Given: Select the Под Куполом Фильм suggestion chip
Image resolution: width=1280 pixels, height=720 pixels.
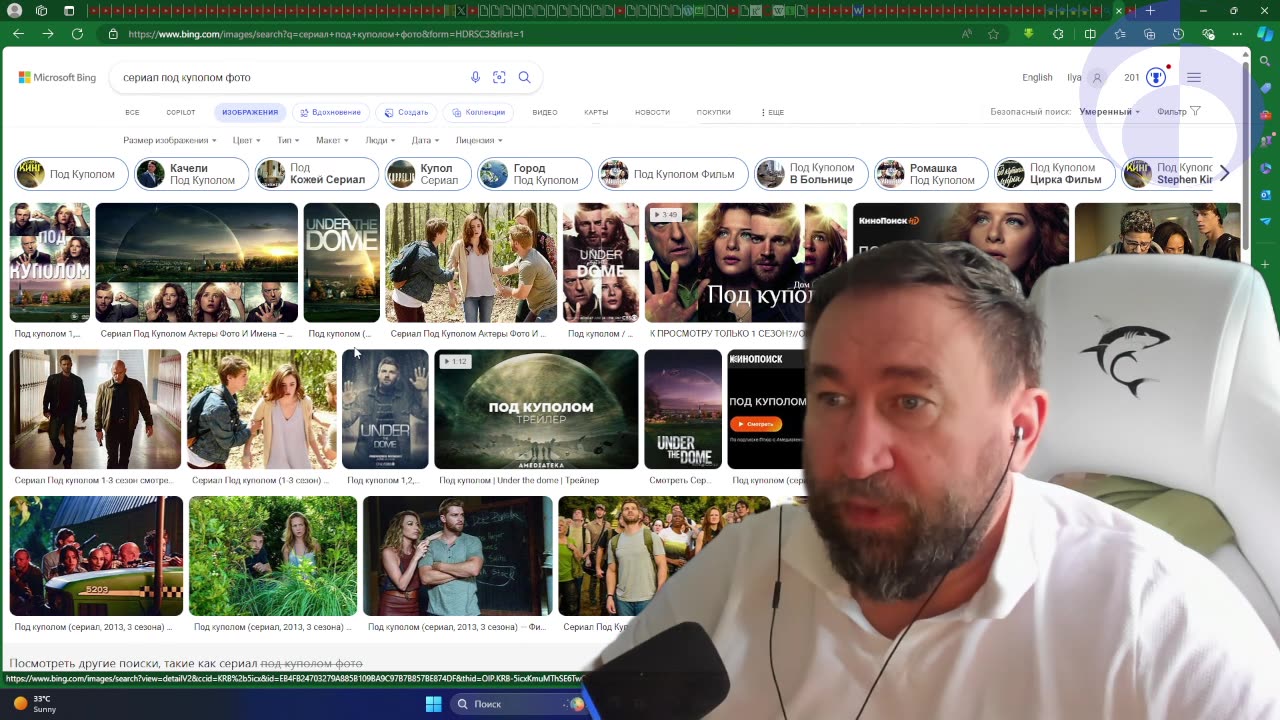Looking at the screenshot, I should (x=673, y=174).
